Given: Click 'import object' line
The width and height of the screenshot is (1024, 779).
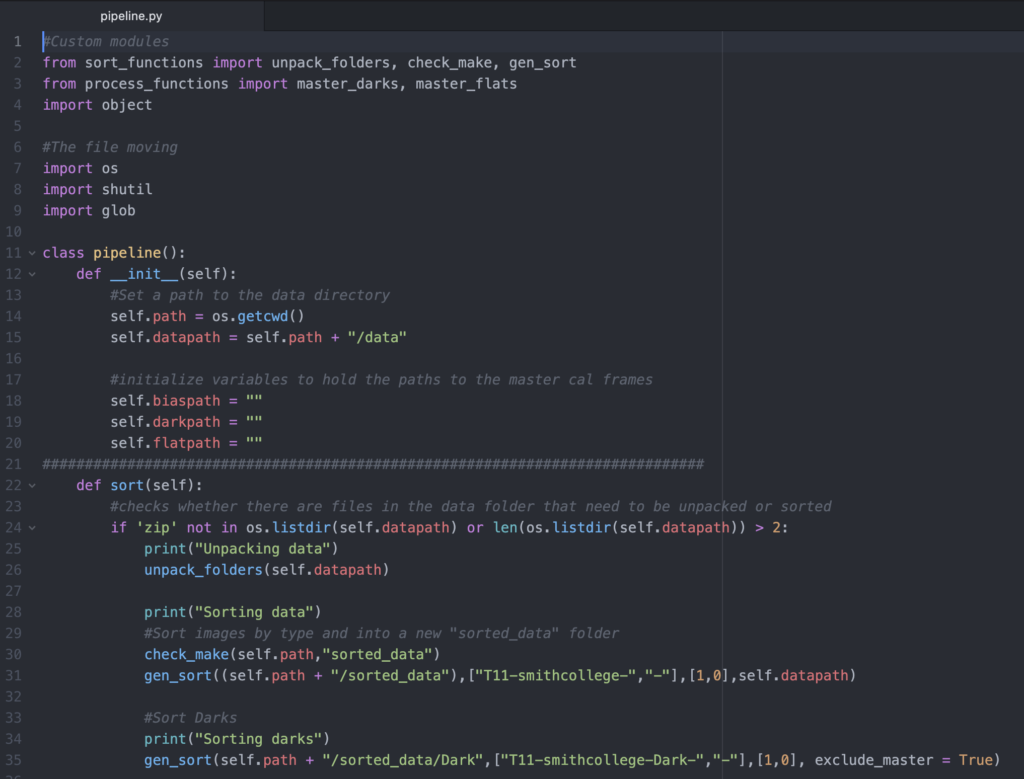Looking at the screenshot, I should (x=97, y=105).
